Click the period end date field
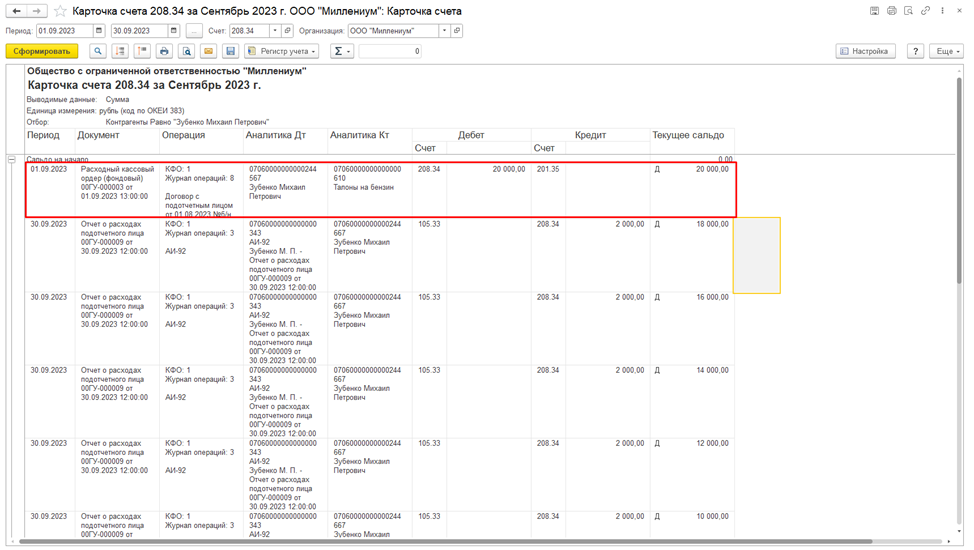Screen dimensions: 974x550 point(140,30)
